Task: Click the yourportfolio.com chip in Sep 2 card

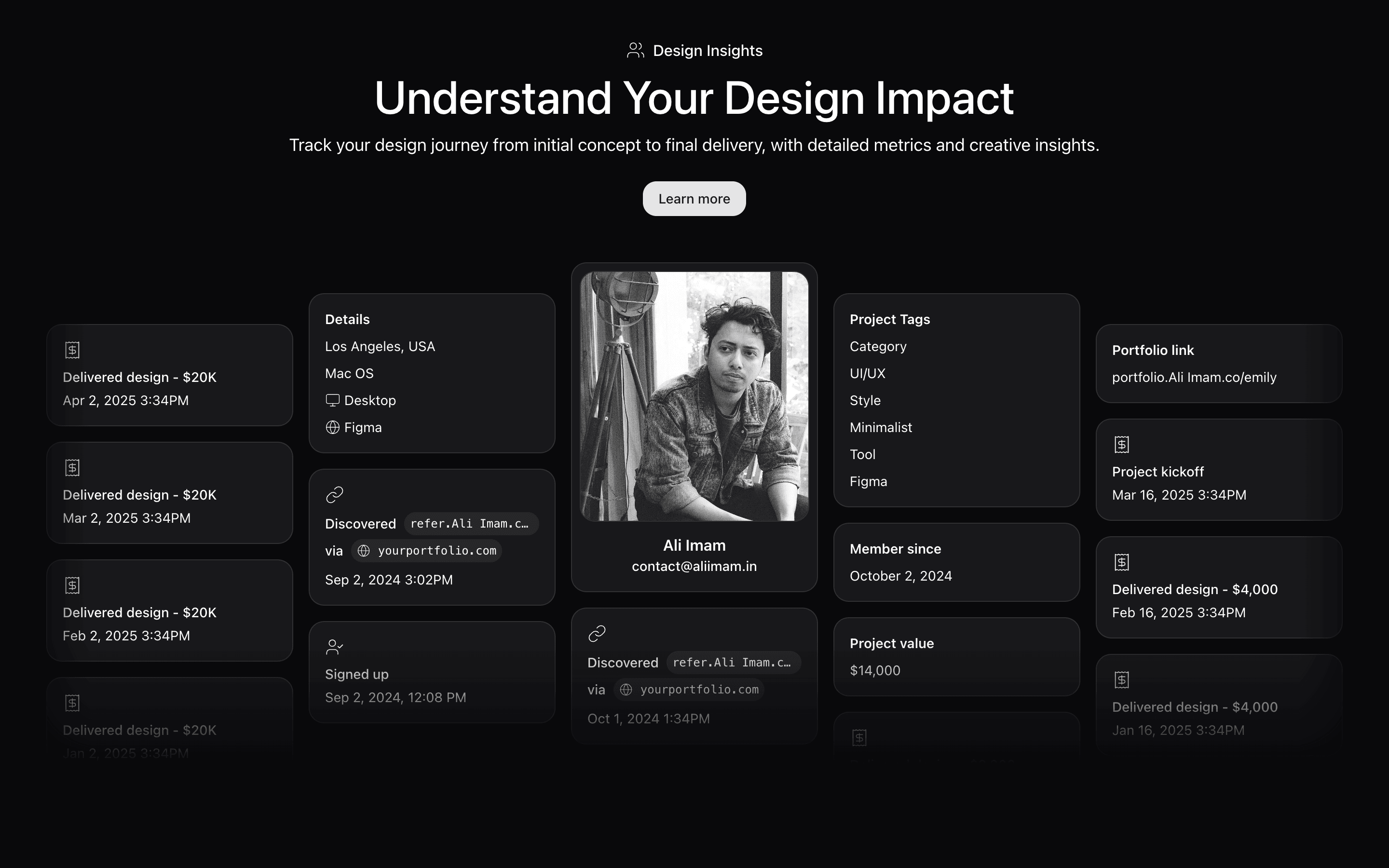Action: [427, 551]
